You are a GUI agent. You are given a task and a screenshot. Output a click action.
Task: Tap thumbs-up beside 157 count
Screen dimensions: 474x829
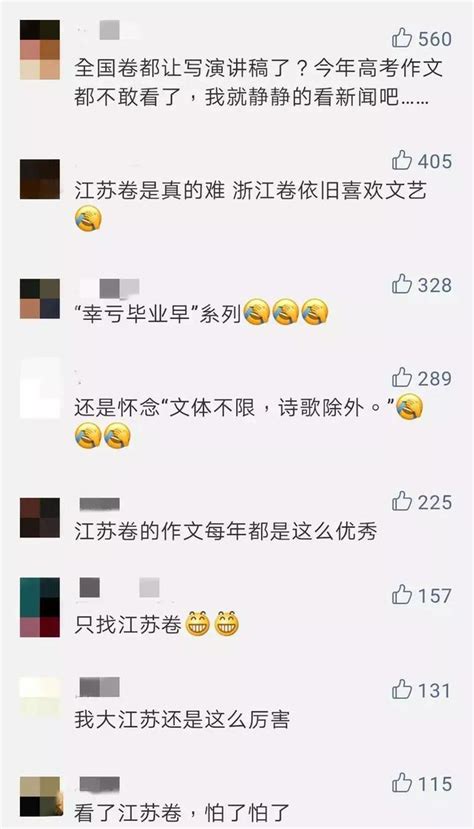(x=402, y=595)
